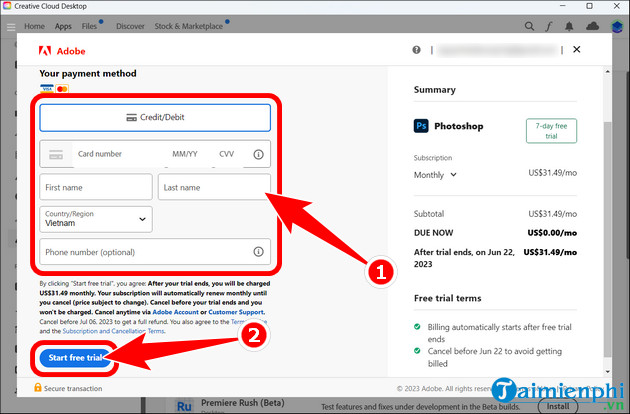
Task: Click the 7-day free trial badge
Action: [x=551, y=131]
